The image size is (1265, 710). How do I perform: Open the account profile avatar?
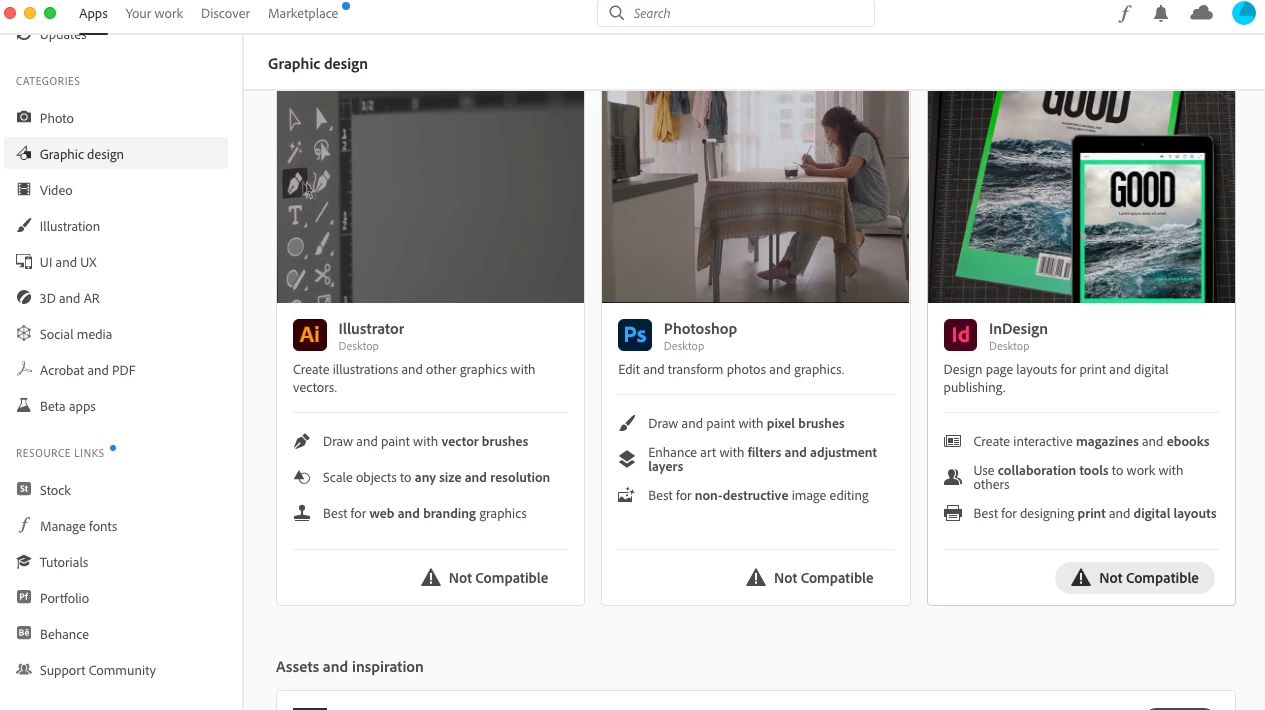[x=1244, y=13]
